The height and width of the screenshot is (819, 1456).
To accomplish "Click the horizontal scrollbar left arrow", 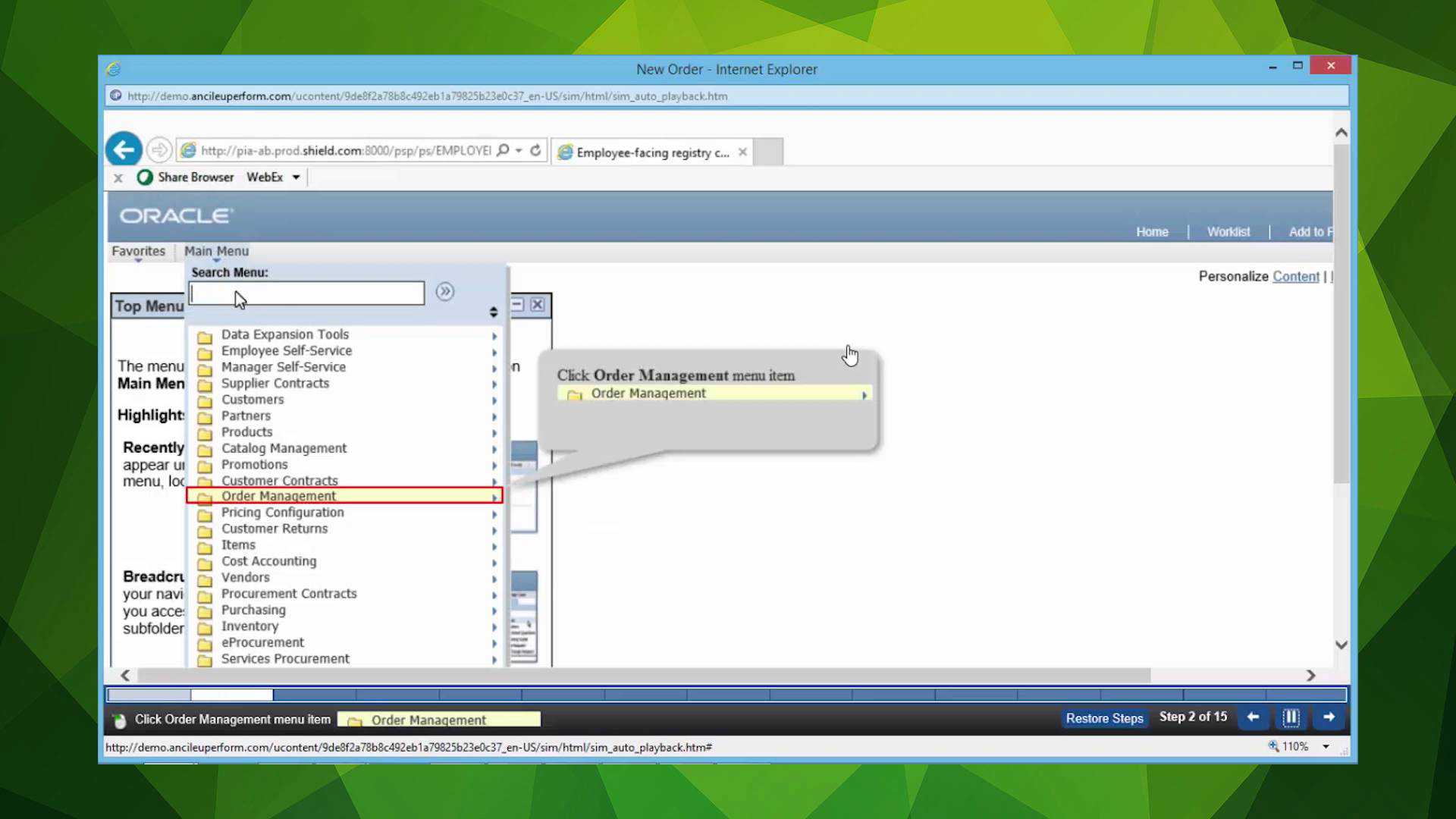I will tap(125, 676).
